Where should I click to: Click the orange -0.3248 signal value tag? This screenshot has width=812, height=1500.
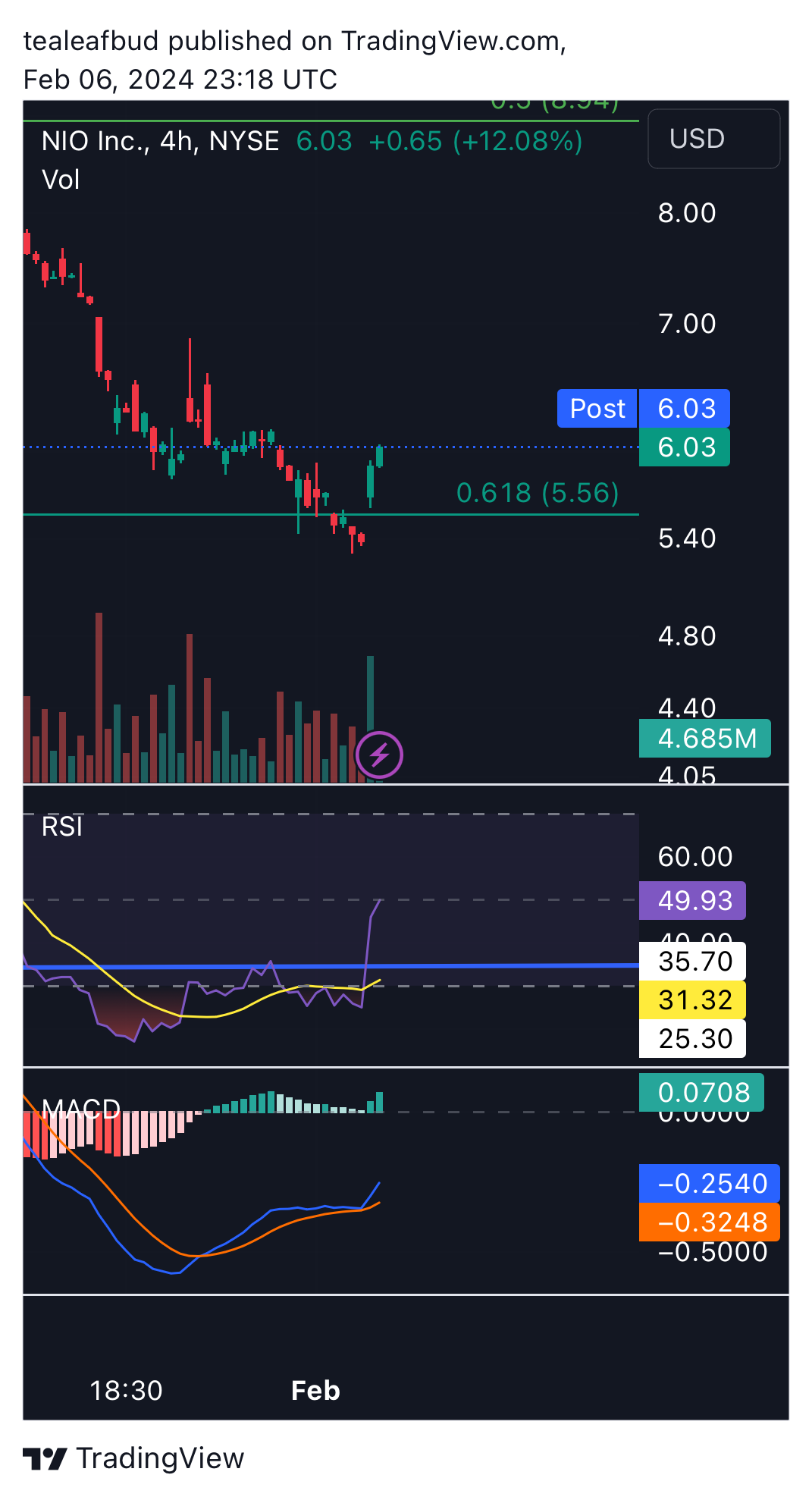(710, 1222)
